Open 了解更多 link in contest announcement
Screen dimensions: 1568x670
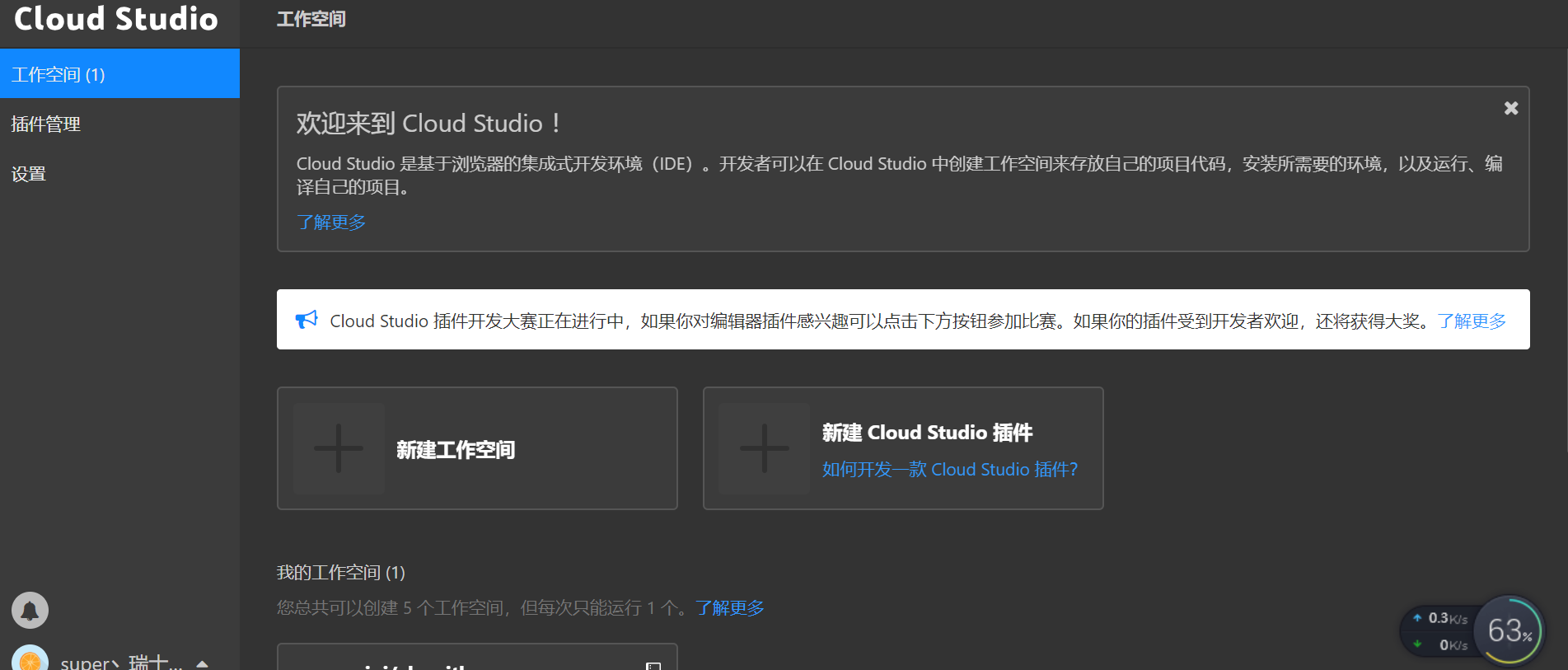click(x=1472, y=321)
